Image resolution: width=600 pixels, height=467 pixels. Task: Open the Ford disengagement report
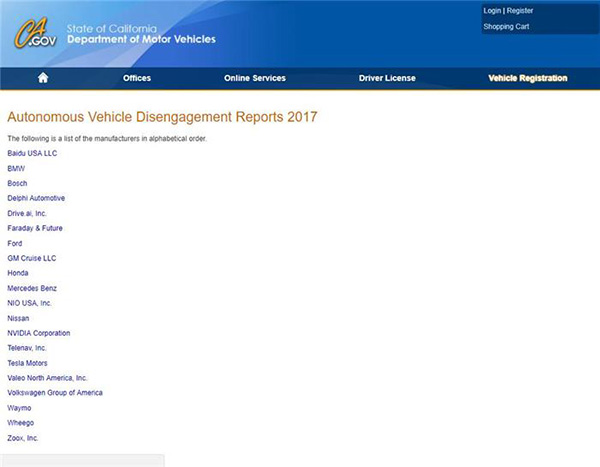coord(15,243)
